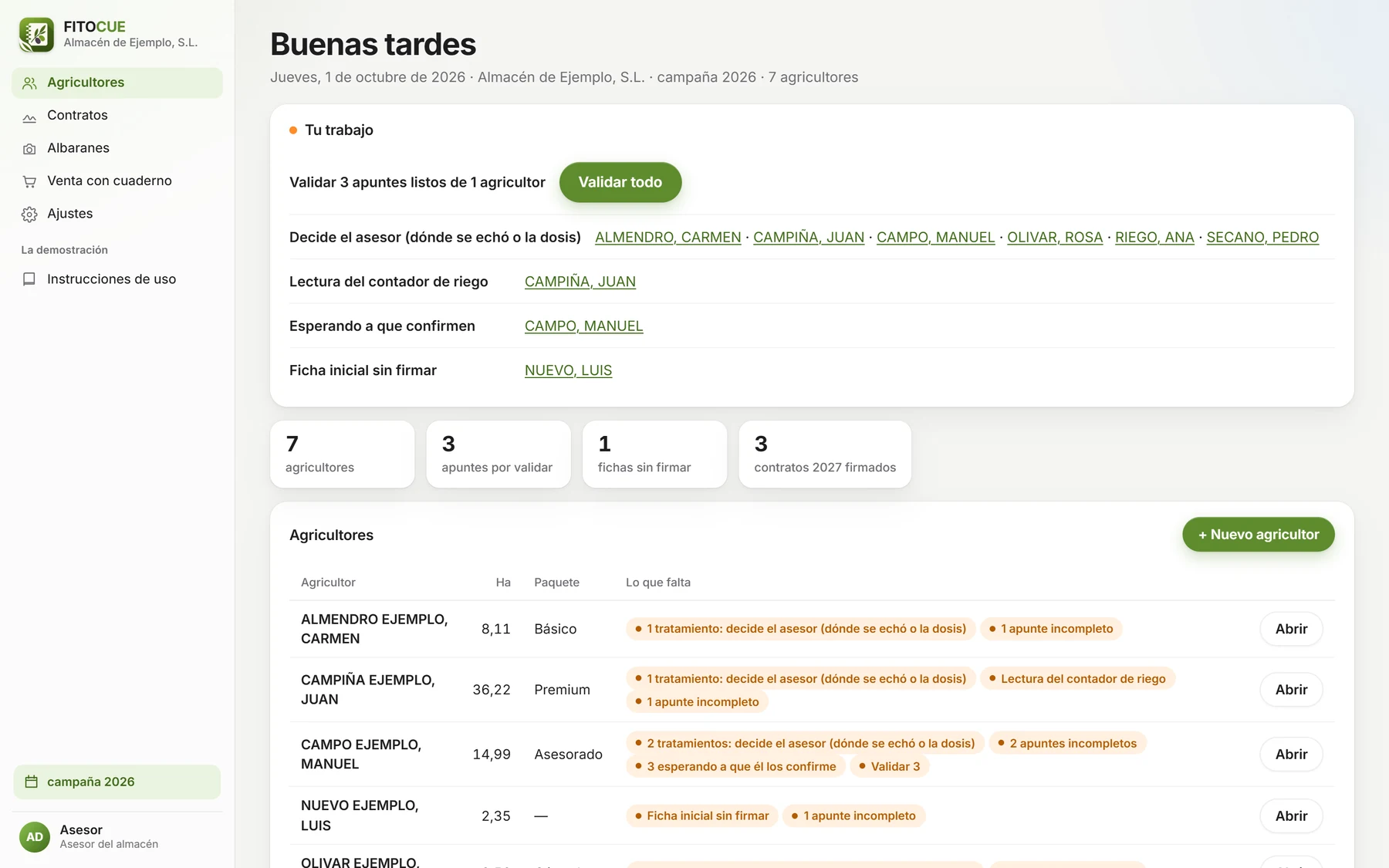Click the Agricultores people icon in sidebar
The width and height of the screenshot is (1389, 868).
tap(29, 83)
